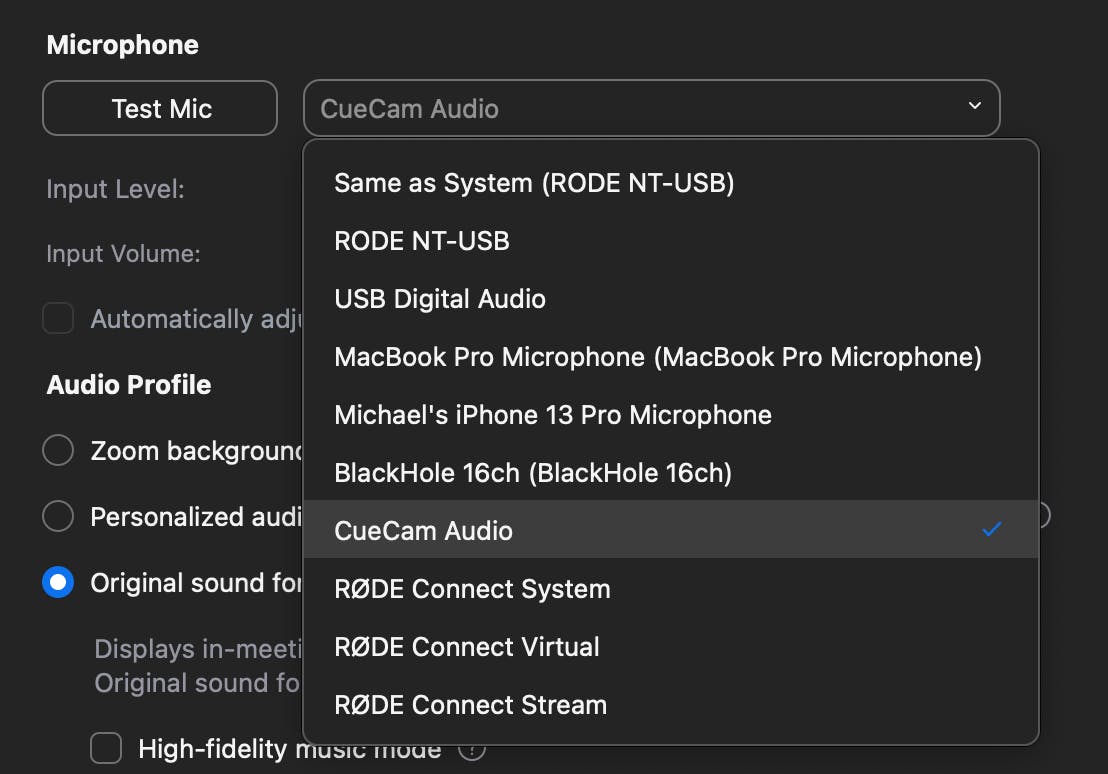The image size is (1108, 774).
Task: Click the Audio Profile heading
Action: [x=129, y=385]
